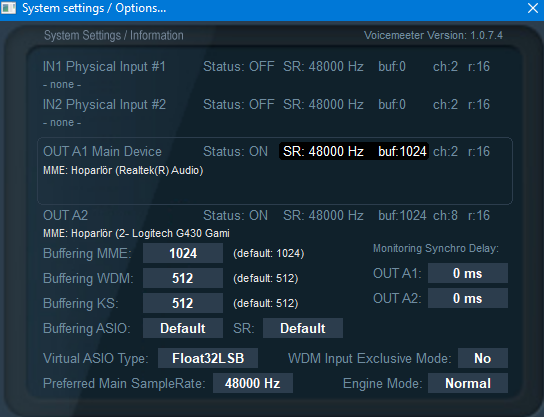Adjust OUT A1 monitoring delay 0 ms
The height and width of the screenshot is (417, 544).
coord(468,273)
